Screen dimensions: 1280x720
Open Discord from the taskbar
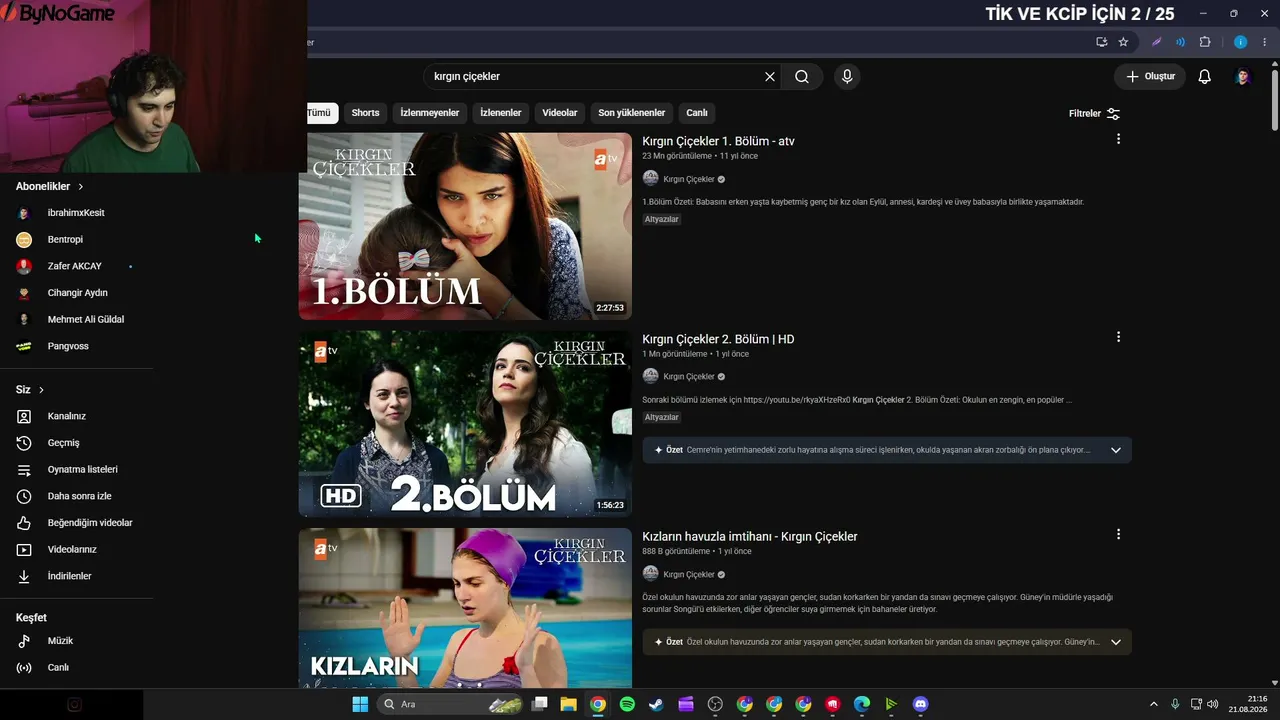coord(920,704)
